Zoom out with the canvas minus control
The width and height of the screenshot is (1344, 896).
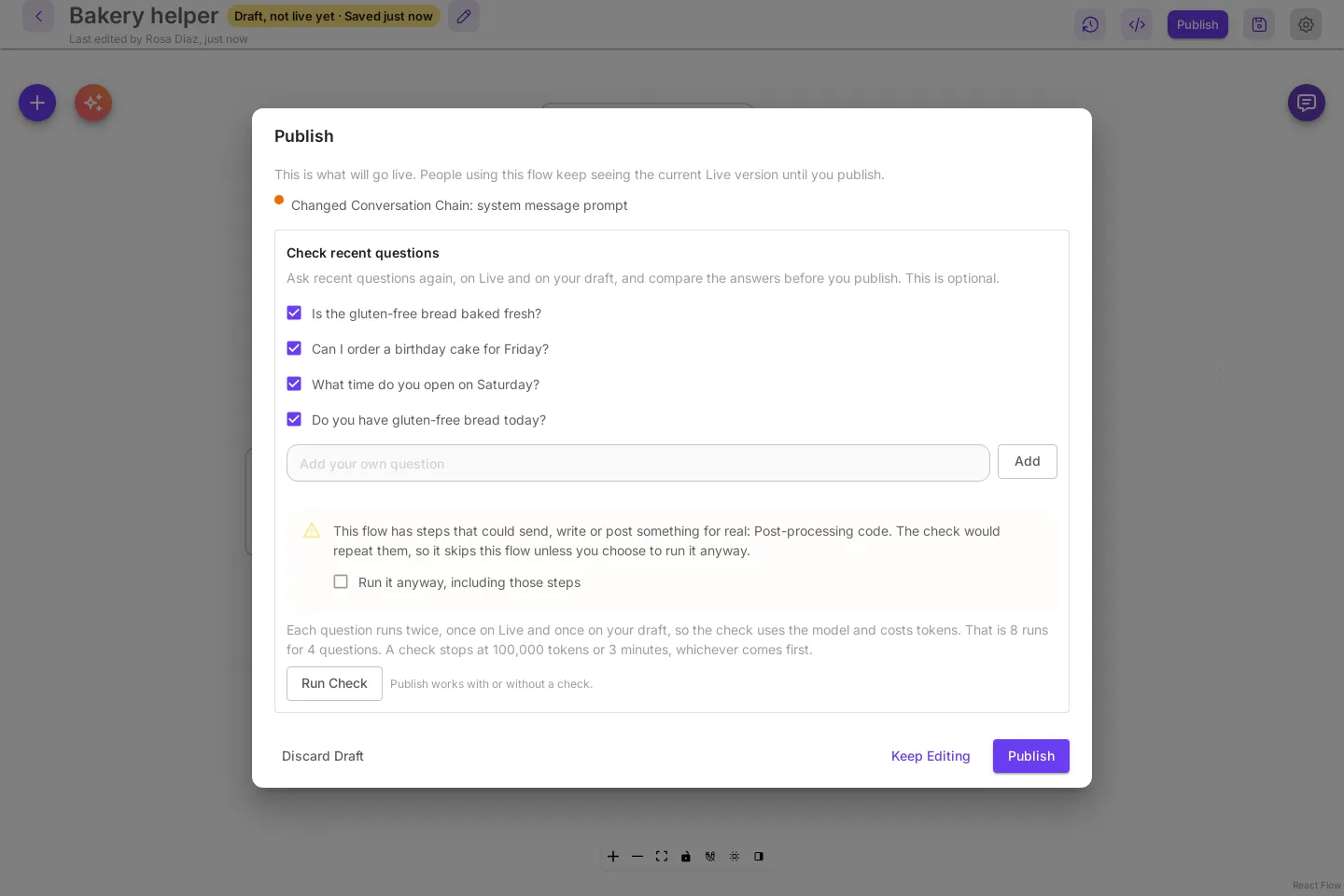pos(637,856)
